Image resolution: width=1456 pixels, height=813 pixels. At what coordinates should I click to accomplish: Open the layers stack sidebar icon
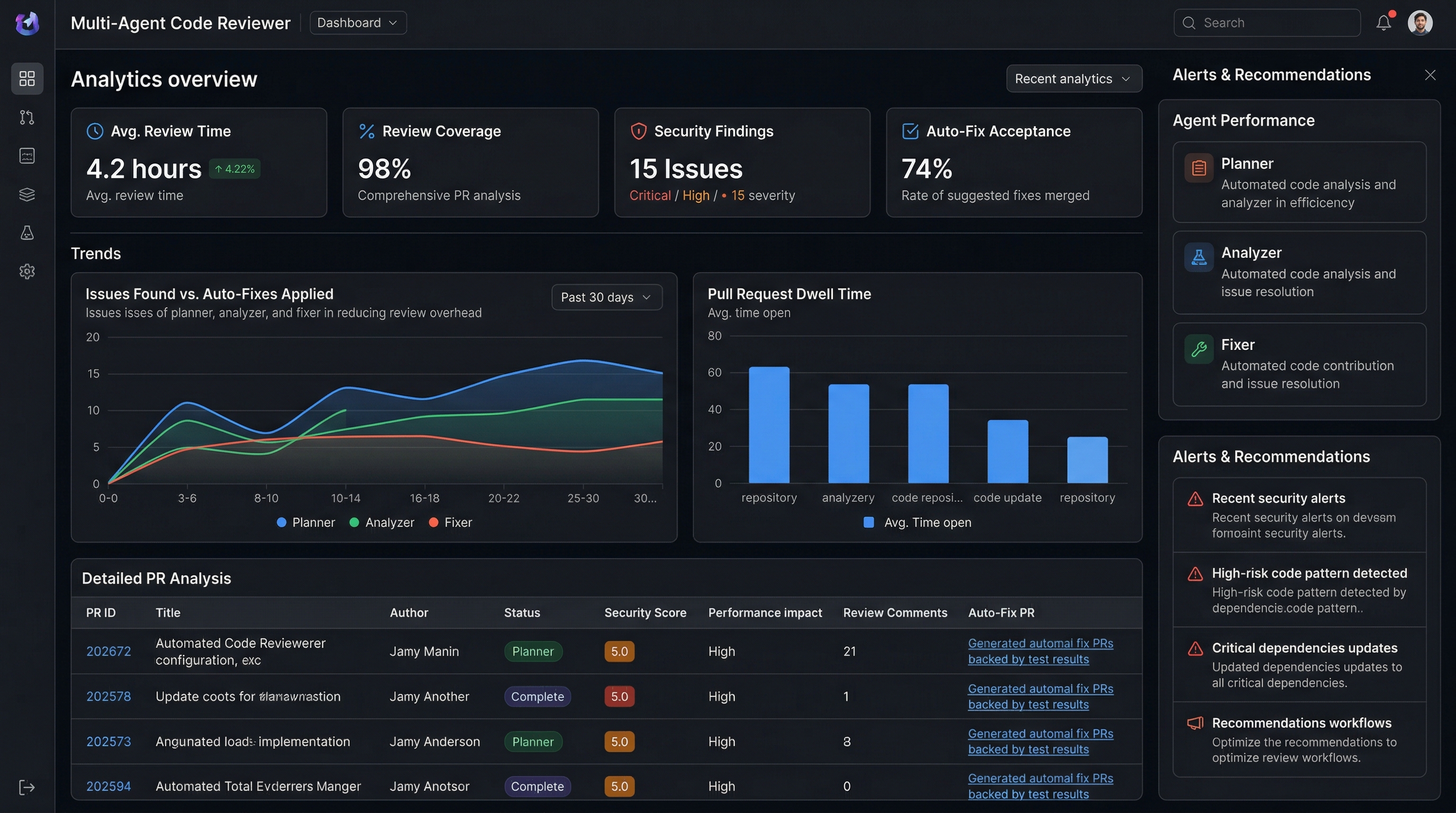(x=26, y=194)
